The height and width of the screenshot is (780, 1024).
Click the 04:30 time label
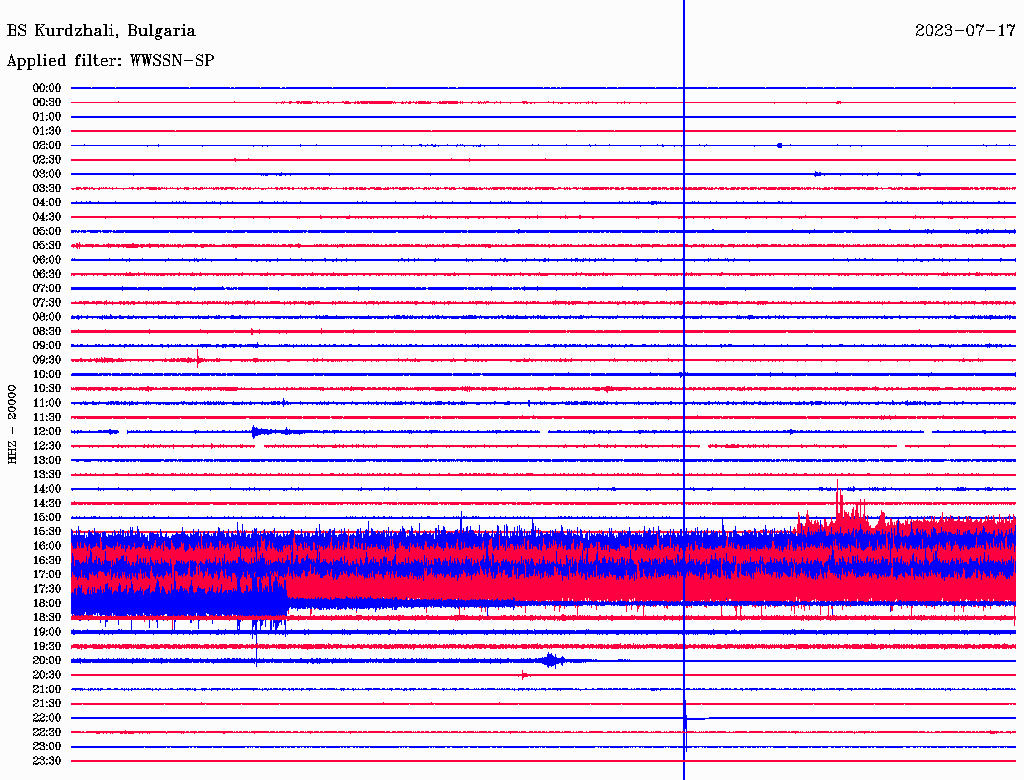click(47, 217)
